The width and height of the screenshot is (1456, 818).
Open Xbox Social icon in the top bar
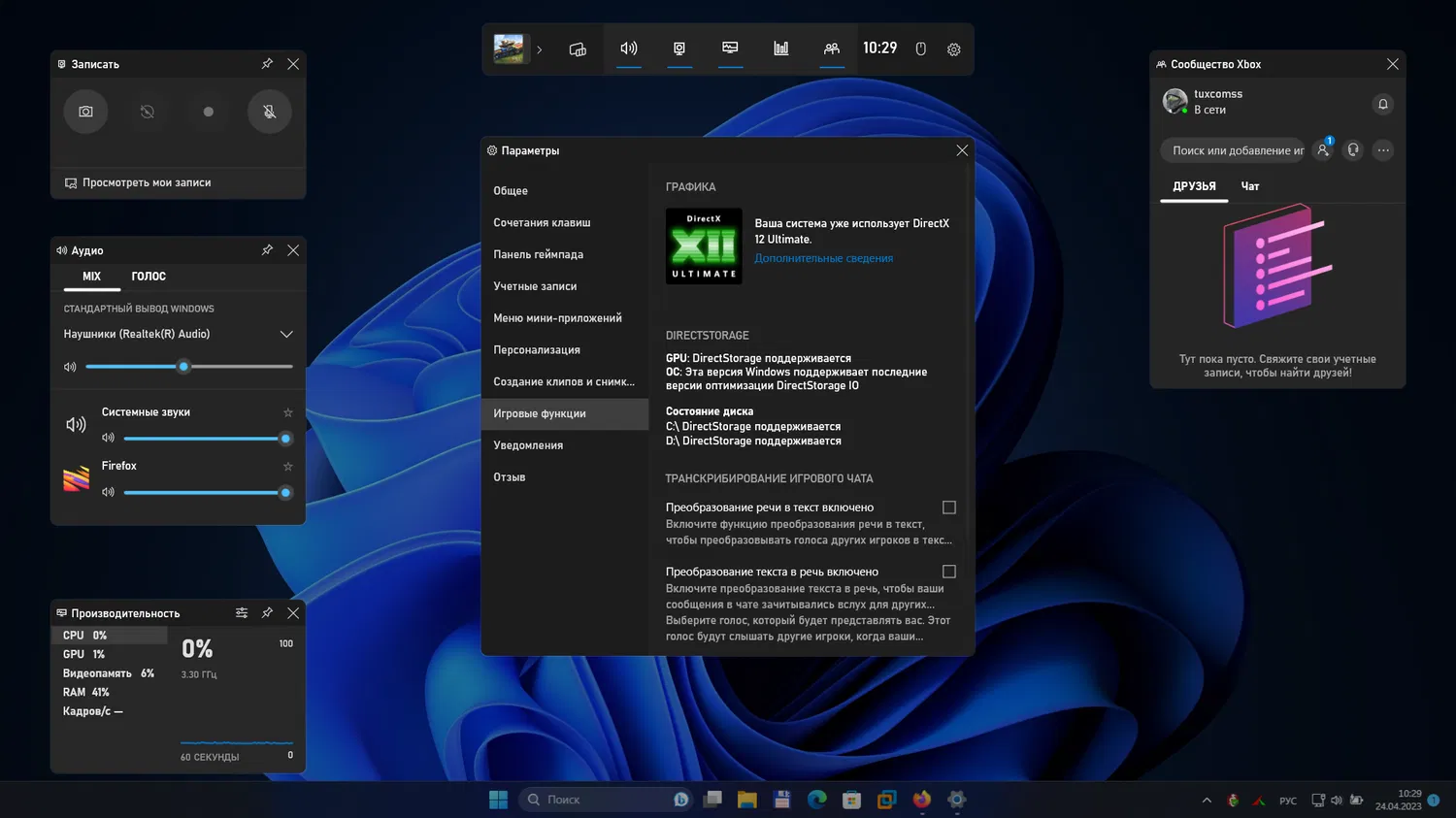[x=831, y=49]
